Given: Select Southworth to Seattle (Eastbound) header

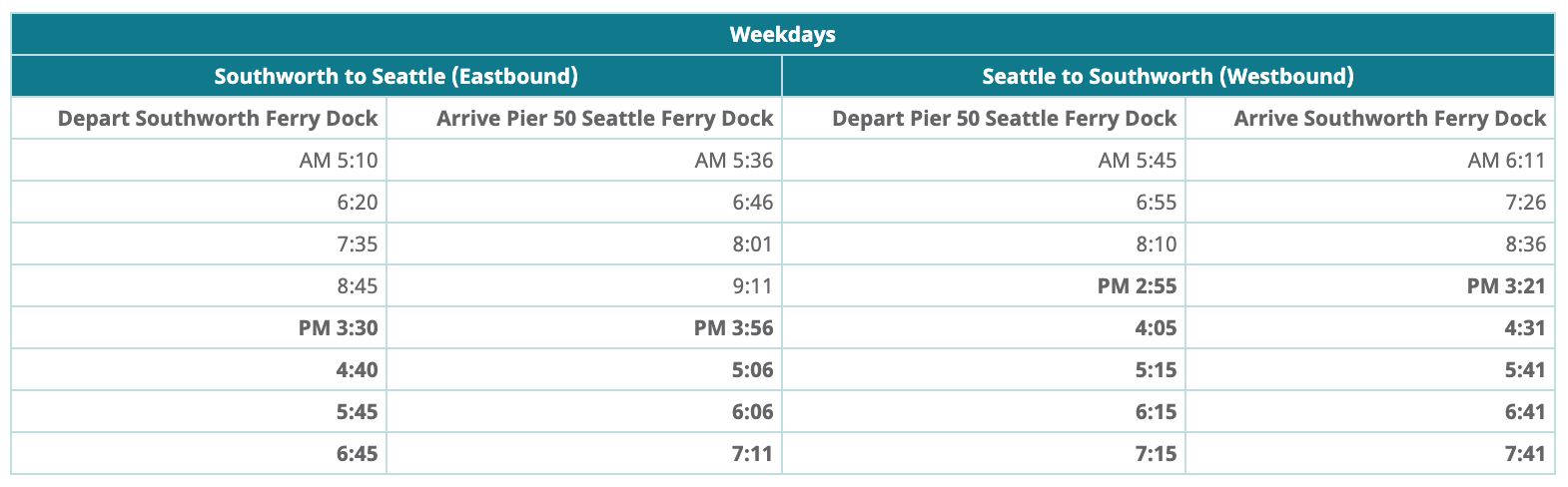Looking at the screenshot, I should point(396,76).
